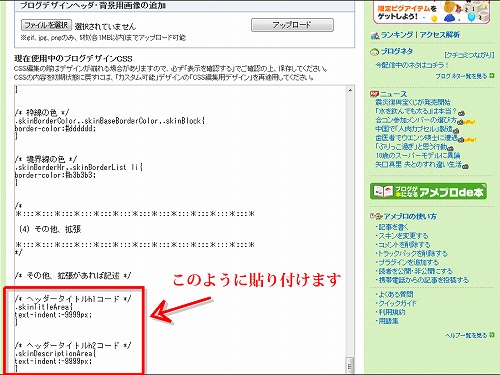Open the 読者を公開・非公開にする link
Viewport: 500px width, 375px height.
415,271
